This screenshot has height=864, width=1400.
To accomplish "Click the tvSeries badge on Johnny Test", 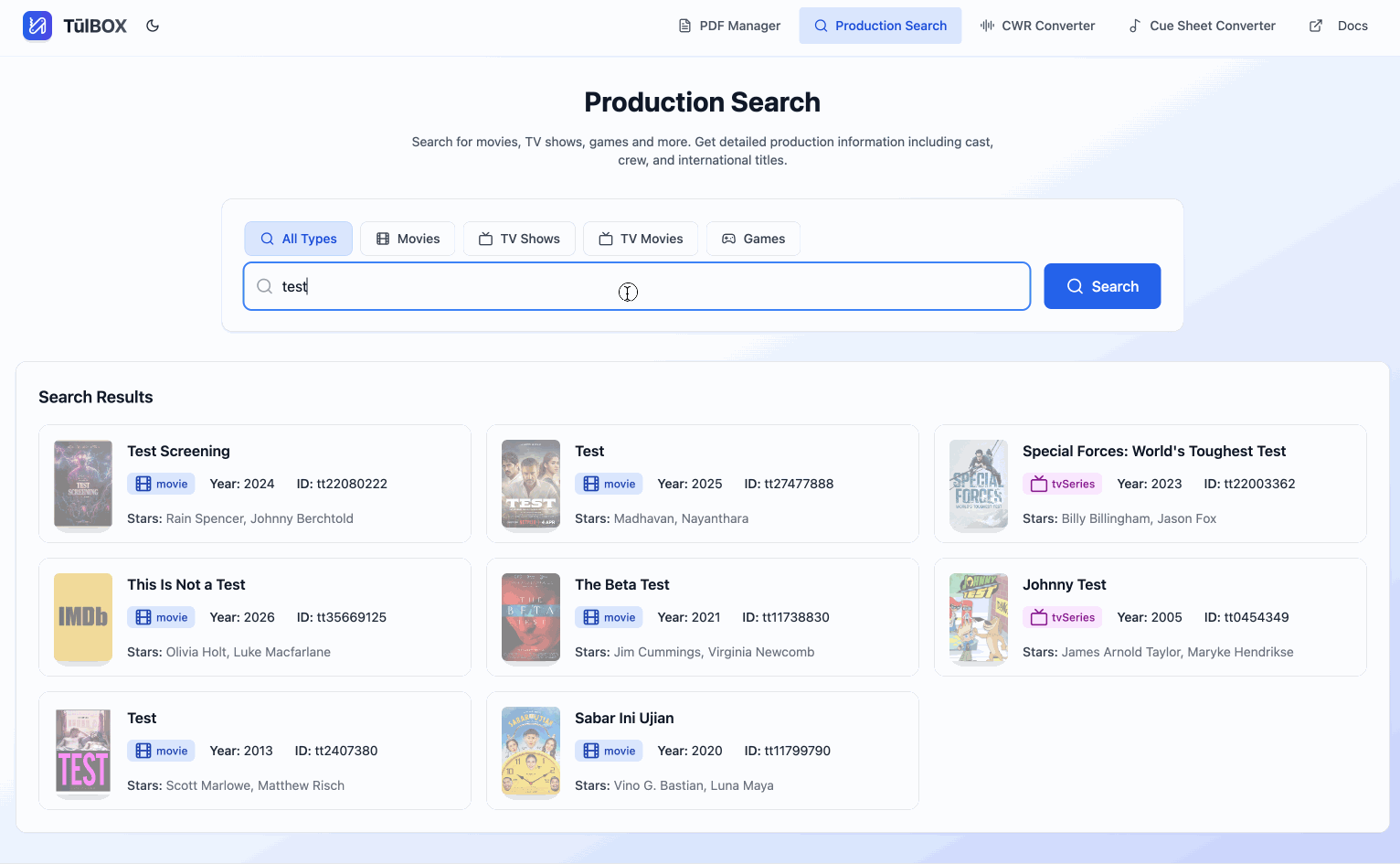I will click(1062, 617).
